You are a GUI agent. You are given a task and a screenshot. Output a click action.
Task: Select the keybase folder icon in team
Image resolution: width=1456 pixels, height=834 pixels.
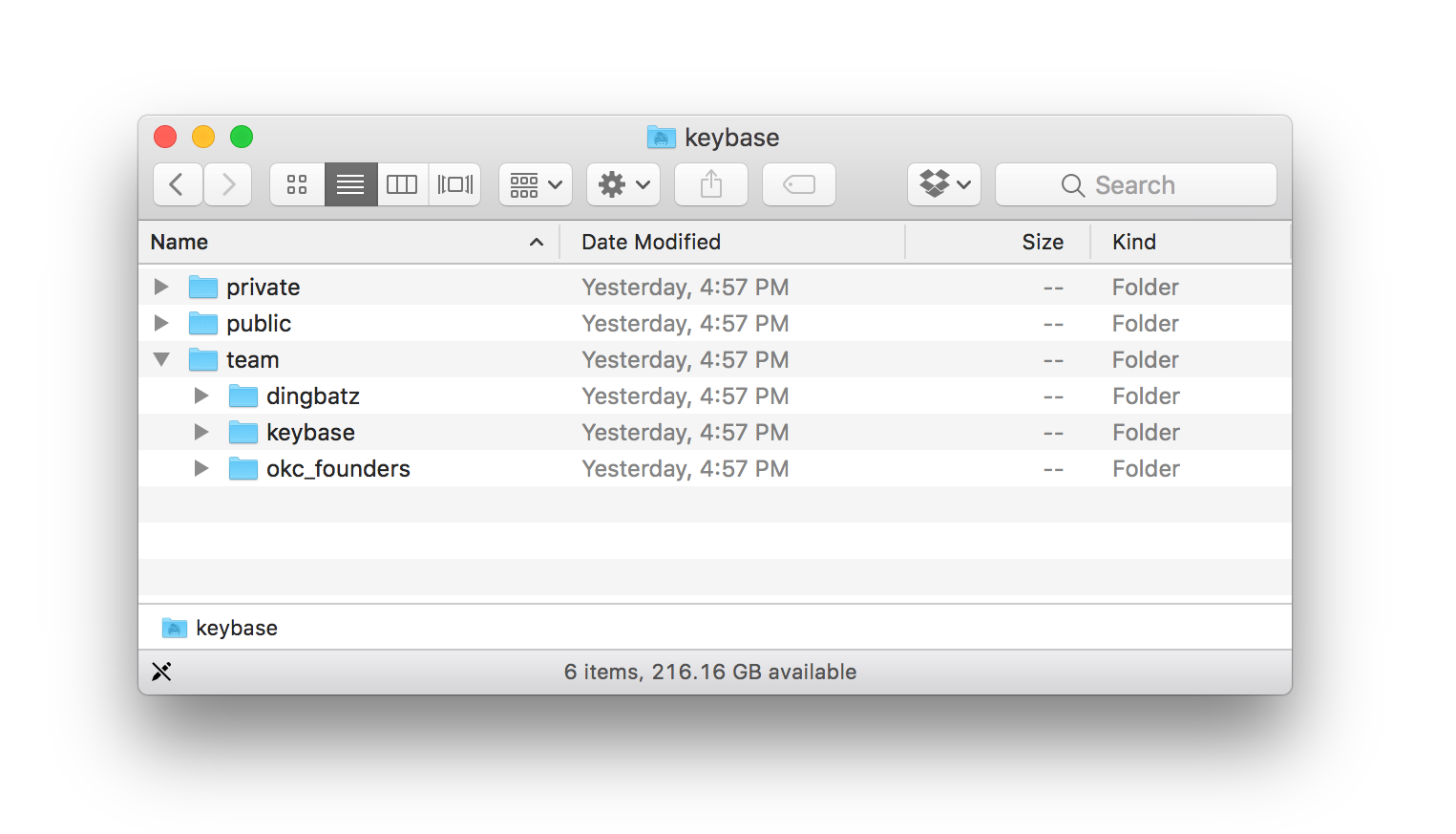[243, 432]
